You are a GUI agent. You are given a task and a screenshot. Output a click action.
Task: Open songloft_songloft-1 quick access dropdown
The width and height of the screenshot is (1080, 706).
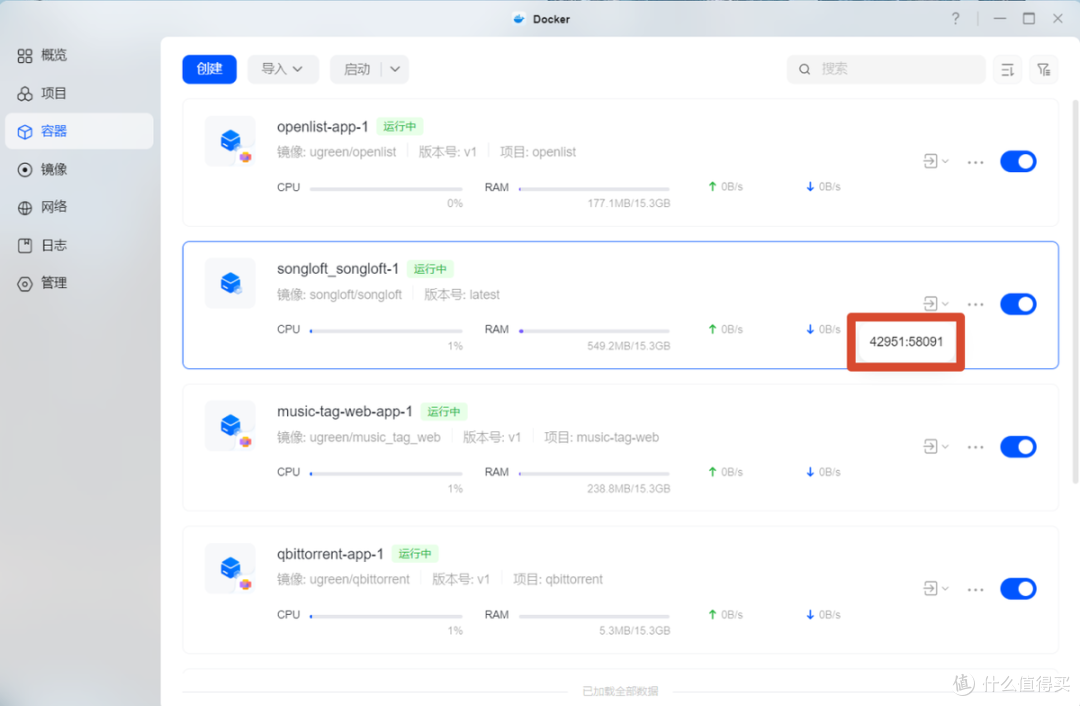point(935,303)
